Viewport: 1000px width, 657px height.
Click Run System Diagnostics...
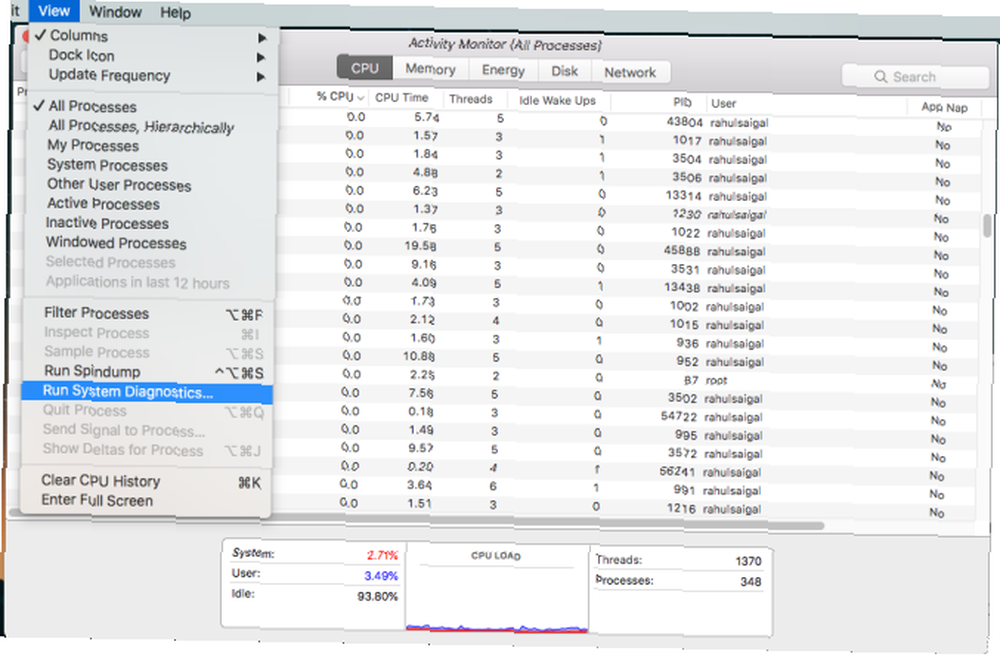pos(147,393)
